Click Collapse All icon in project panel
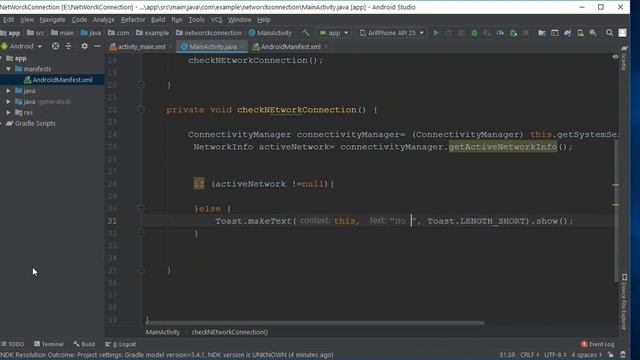 [68, 46]
